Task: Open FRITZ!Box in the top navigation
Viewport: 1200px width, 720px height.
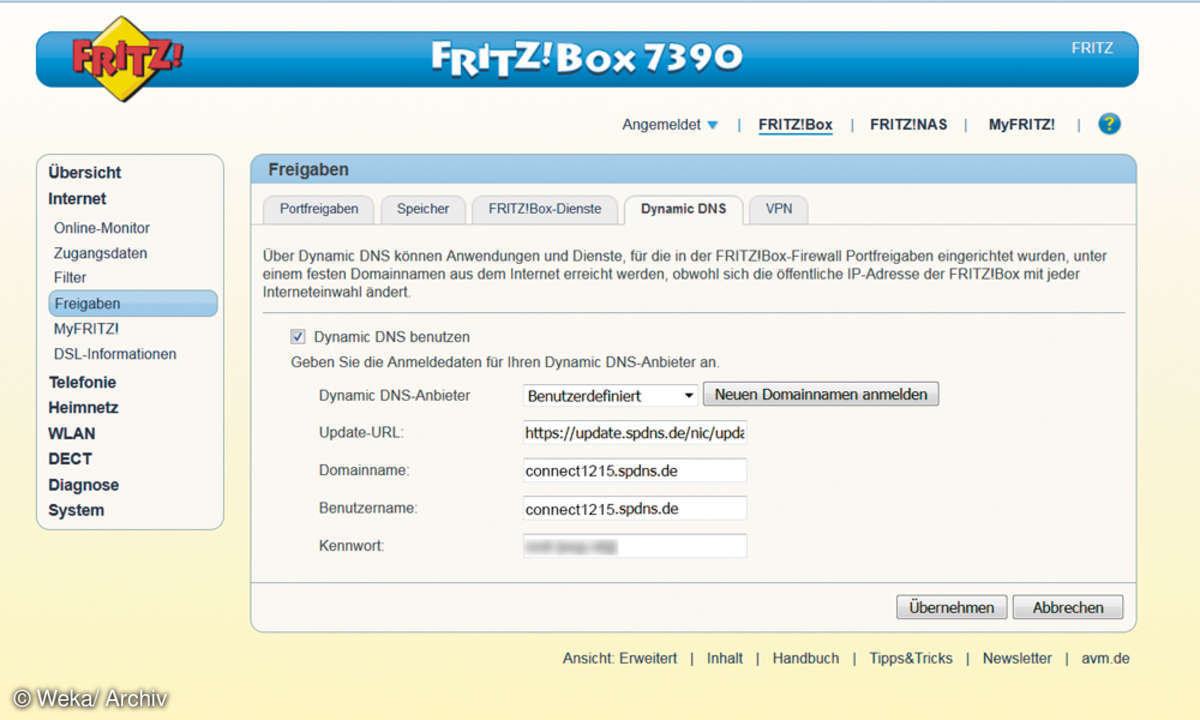Action: click(x=795, y=125)
